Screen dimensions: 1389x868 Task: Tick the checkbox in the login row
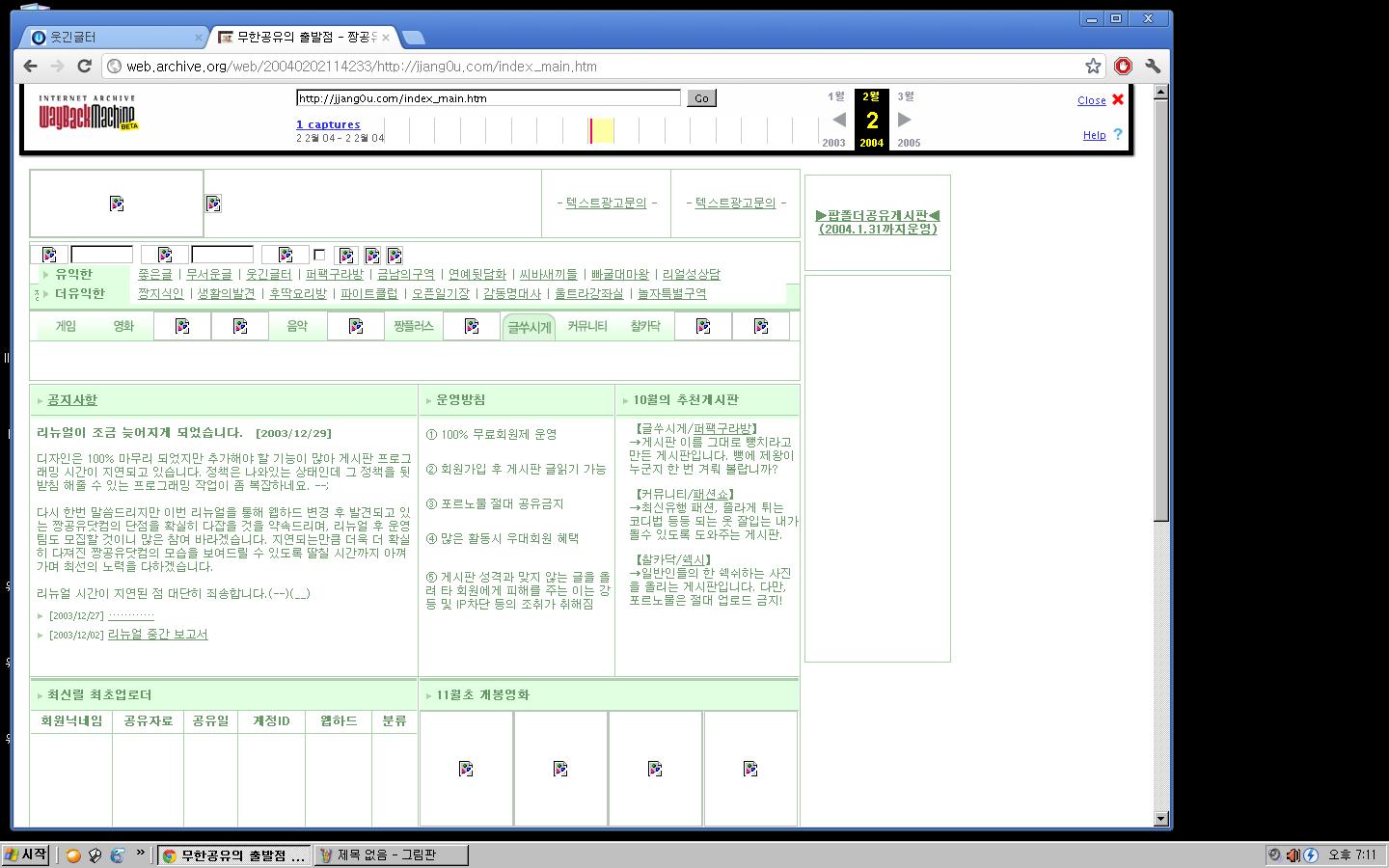click(x=319, y=255)
